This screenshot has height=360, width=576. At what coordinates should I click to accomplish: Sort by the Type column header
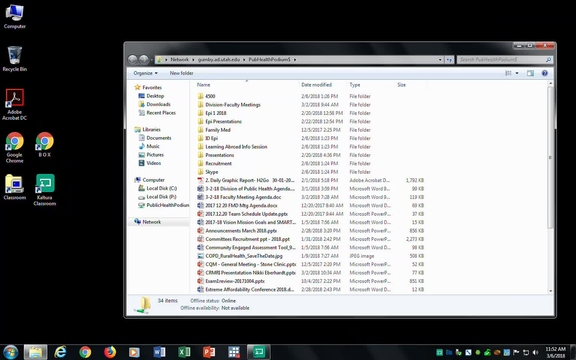coord(371,85)
